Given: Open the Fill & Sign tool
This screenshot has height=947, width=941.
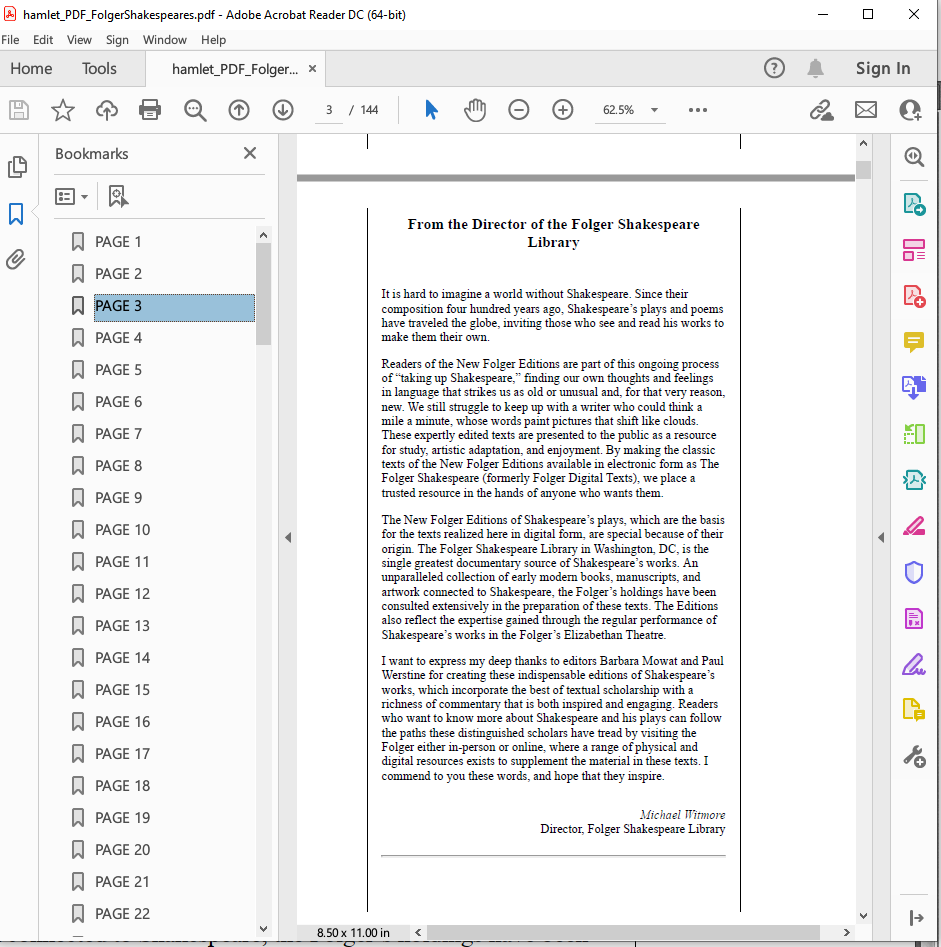Looking at the screenshot, I should click(913, 662).
